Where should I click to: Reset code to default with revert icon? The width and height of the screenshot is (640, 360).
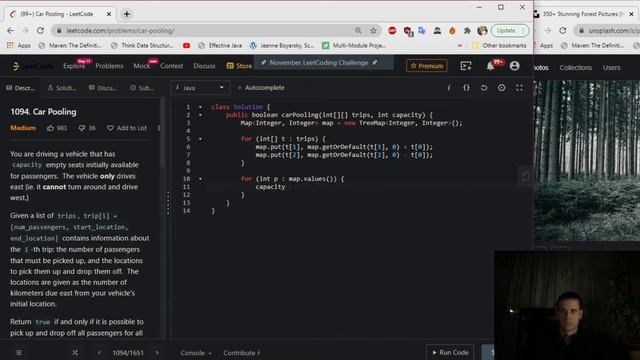click(x=484, y=88)
